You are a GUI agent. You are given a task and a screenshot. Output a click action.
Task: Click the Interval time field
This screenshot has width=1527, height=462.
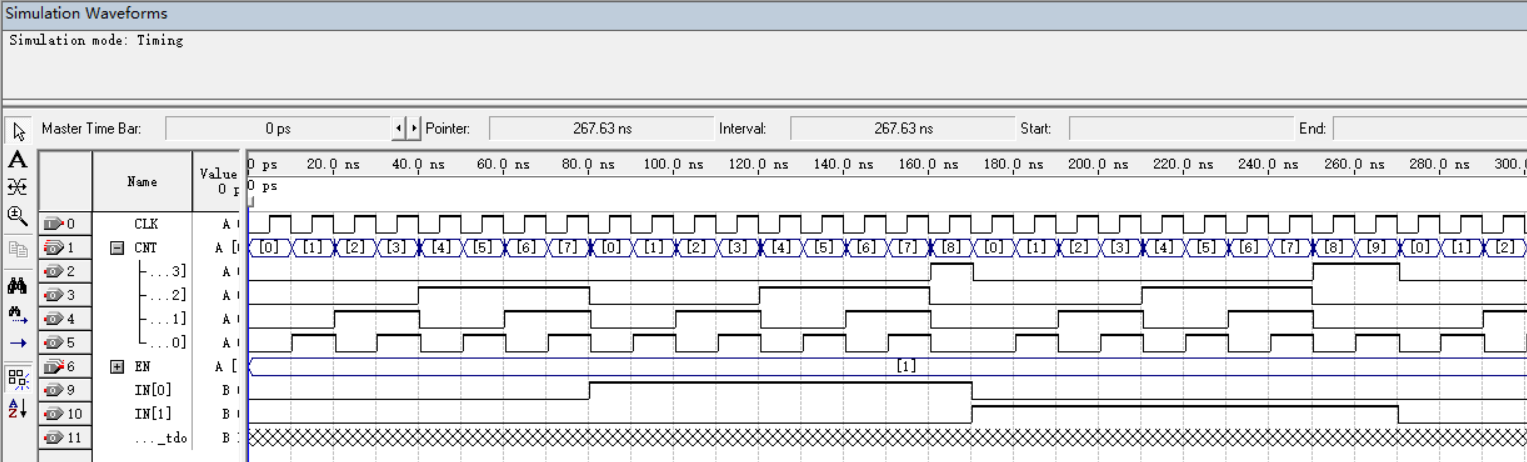point(903,129)
